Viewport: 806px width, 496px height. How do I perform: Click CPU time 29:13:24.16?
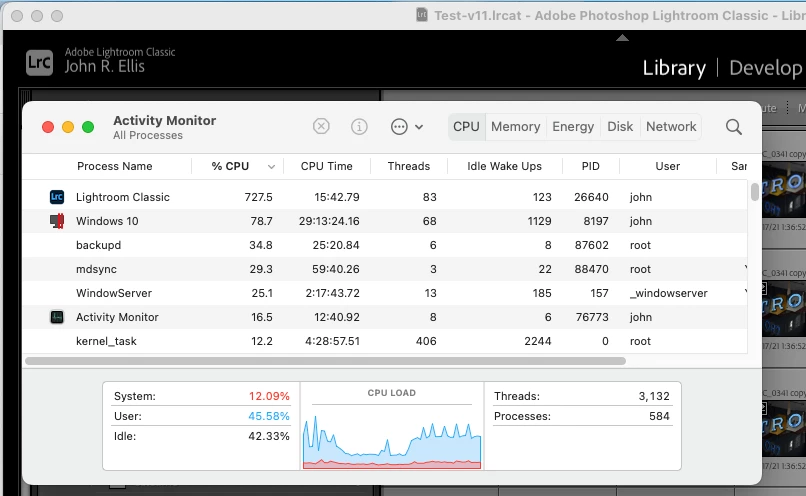click(329, 221)
